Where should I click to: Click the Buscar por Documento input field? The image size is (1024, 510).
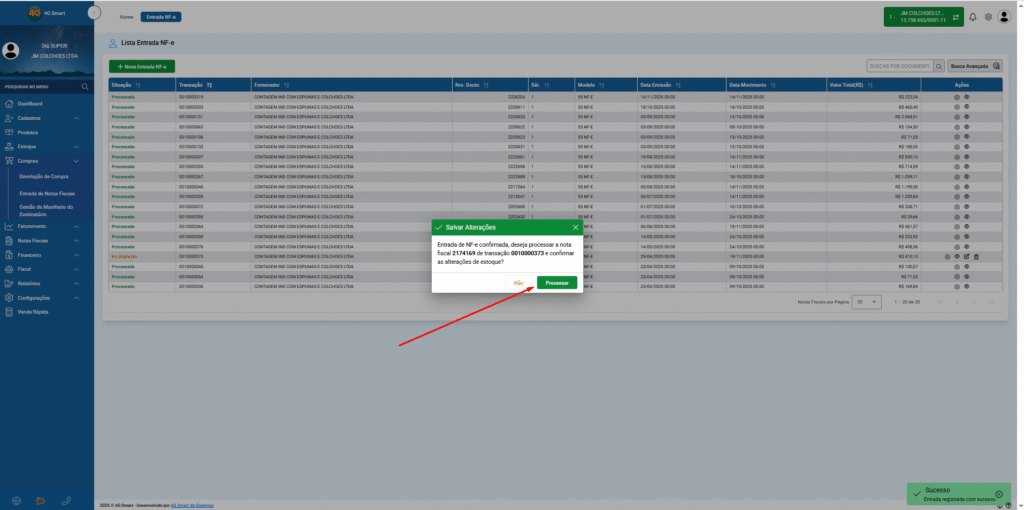pyautogui.click(x=900, y=66)
